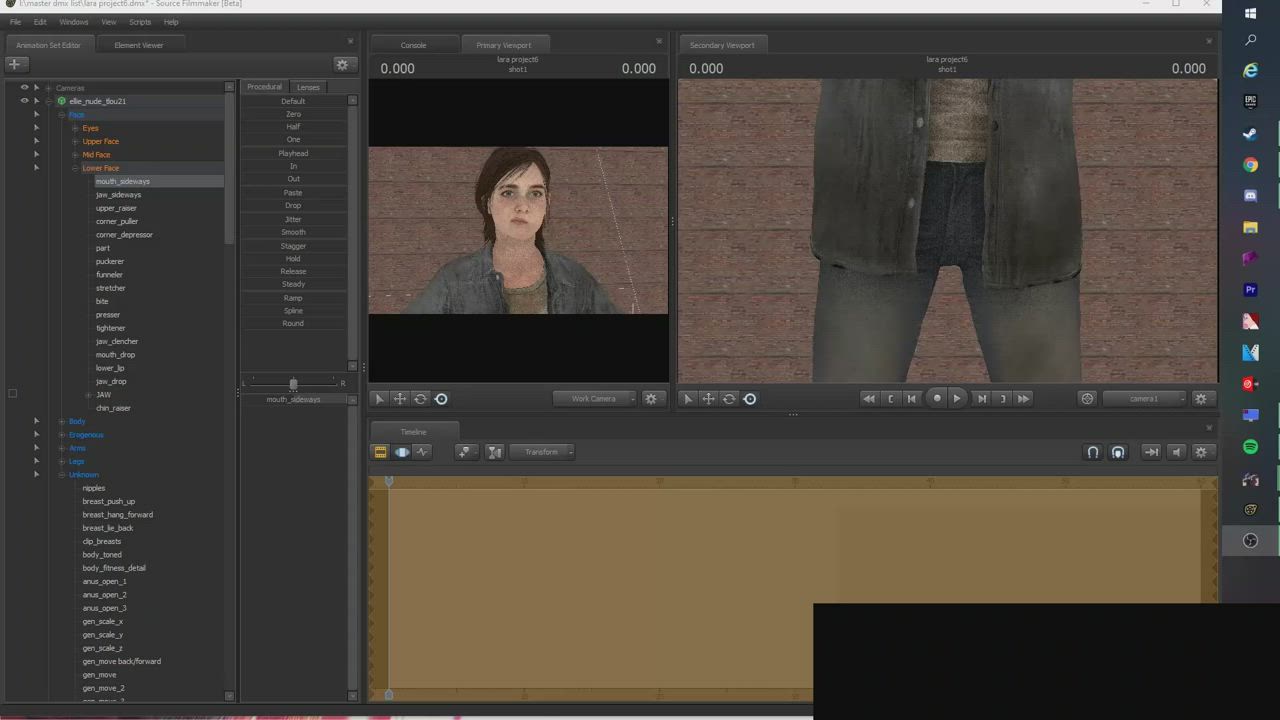Screen dimensions: 1280x720
Task: Switch to the Clip Editor mode
Action: coord(380,452)
